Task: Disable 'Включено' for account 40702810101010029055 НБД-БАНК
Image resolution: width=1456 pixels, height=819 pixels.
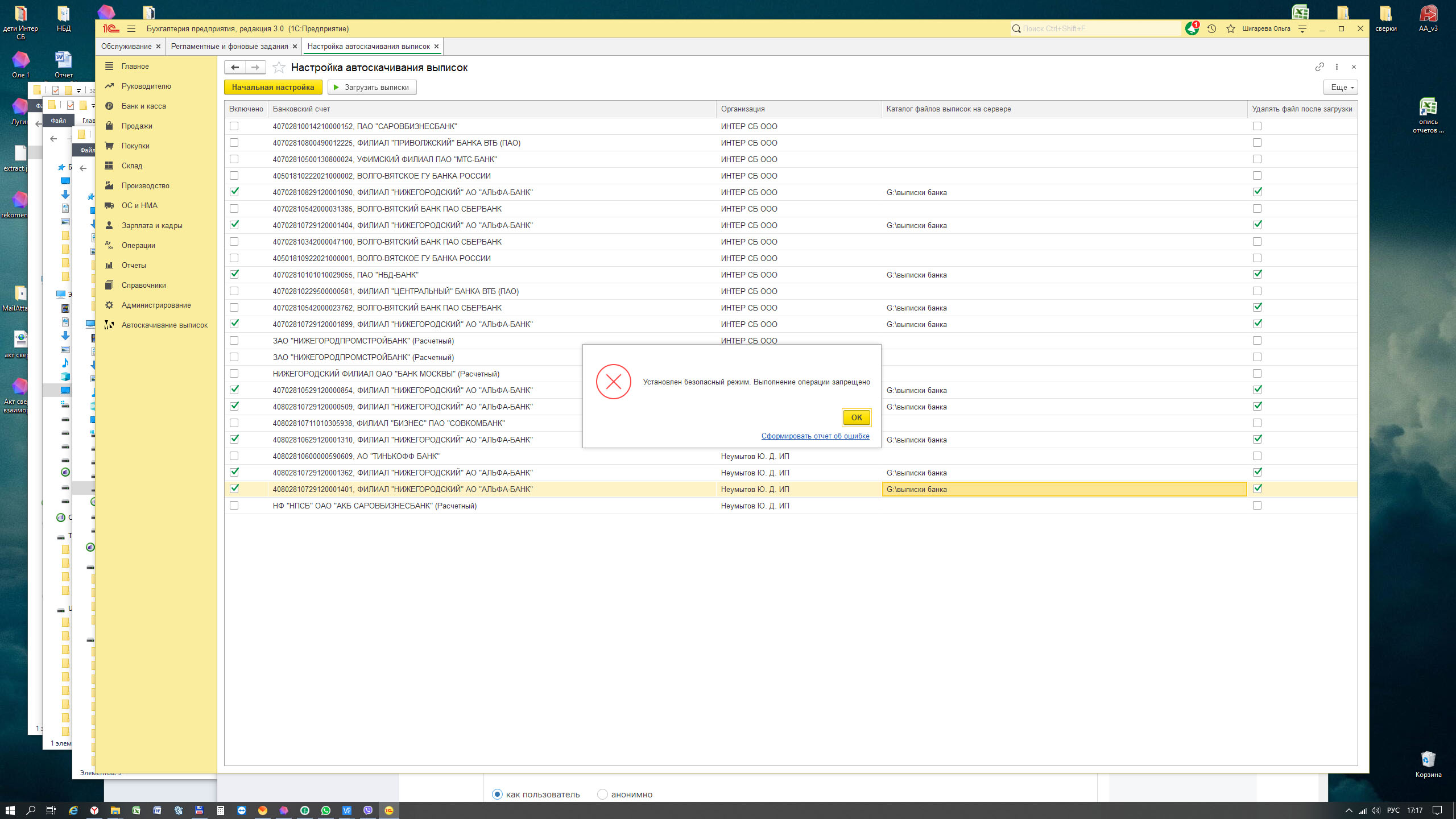Action: [234, 274]
